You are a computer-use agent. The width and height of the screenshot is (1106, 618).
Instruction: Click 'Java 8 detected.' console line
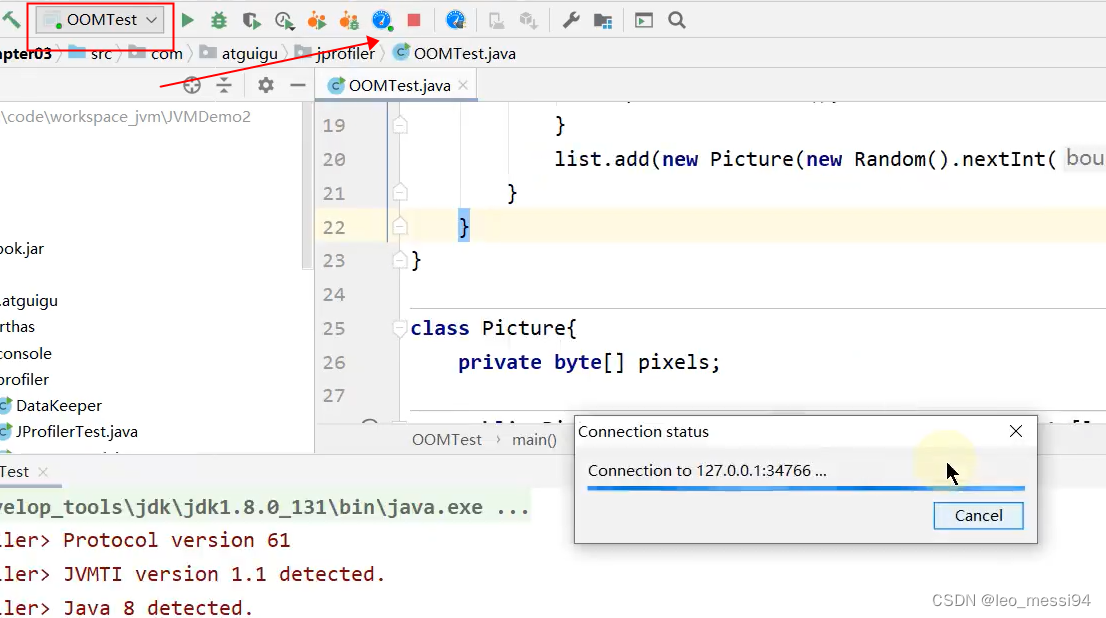coord(158,607)
